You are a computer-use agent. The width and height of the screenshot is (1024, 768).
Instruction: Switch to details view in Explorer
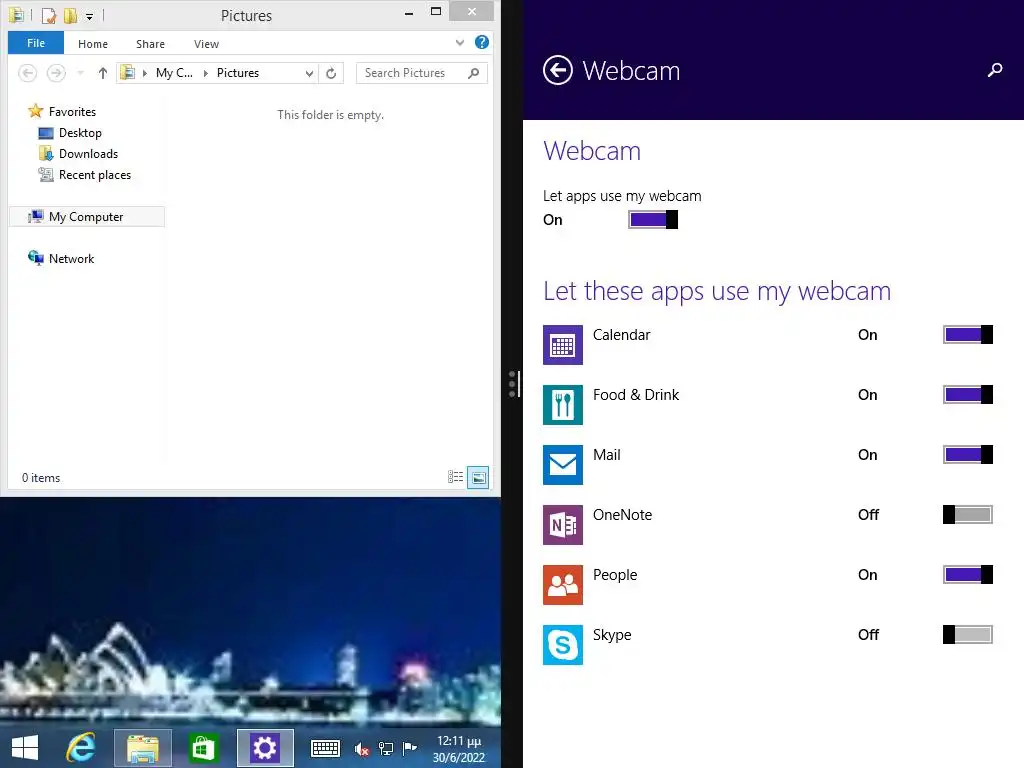tap(455, 477)
